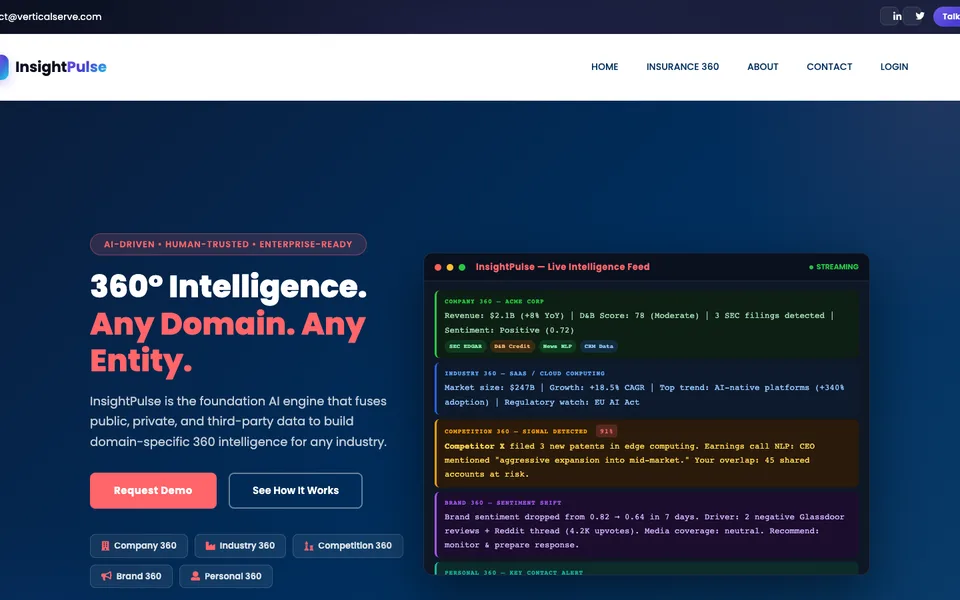The image size is (960, 600).
Task: Select the Brand 360 chip
Action: coord(131,576)
